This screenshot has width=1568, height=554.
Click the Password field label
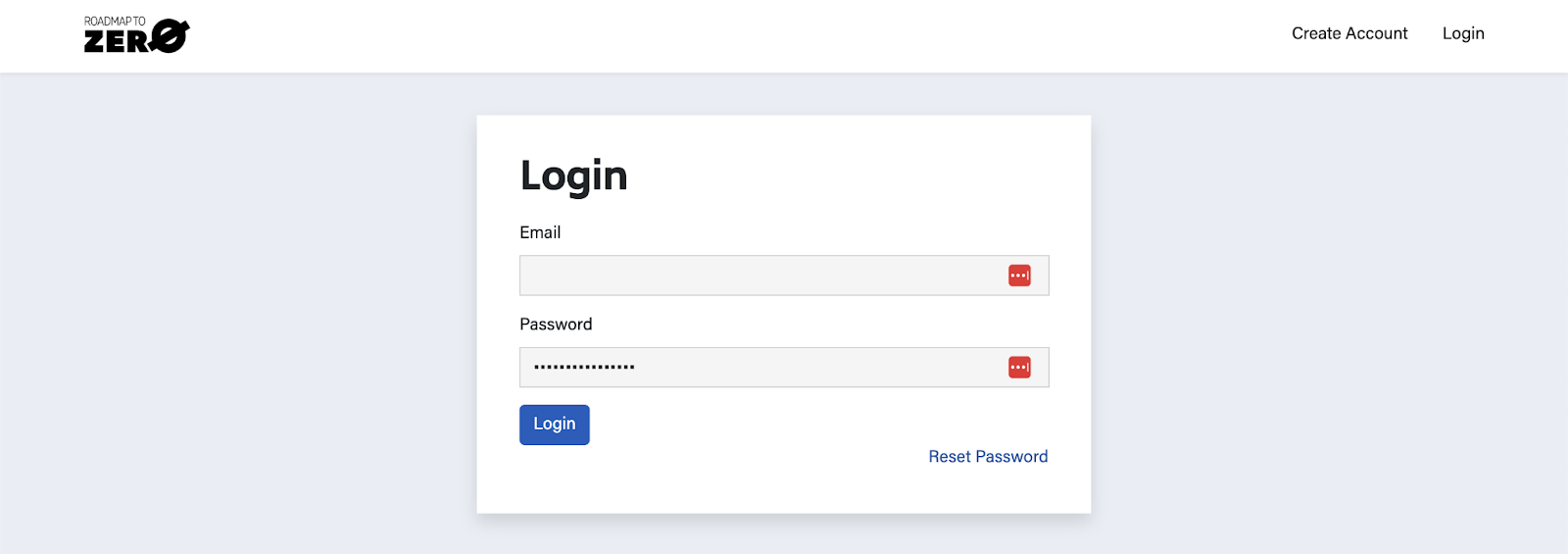pyautogui.click(x=556, y=325)
